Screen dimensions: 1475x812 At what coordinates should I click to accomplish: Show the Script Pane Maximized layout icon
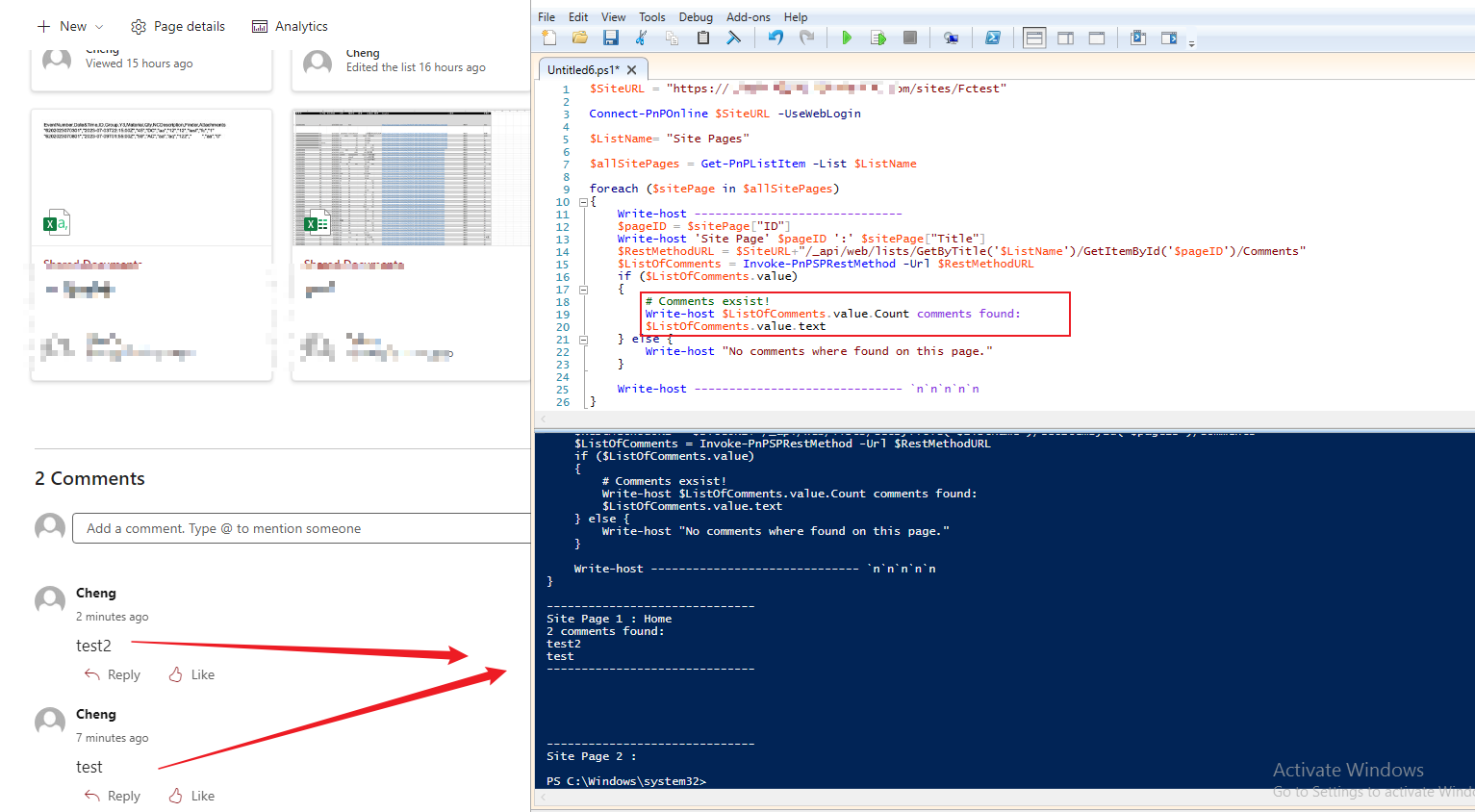click(x=1097, y=38)
